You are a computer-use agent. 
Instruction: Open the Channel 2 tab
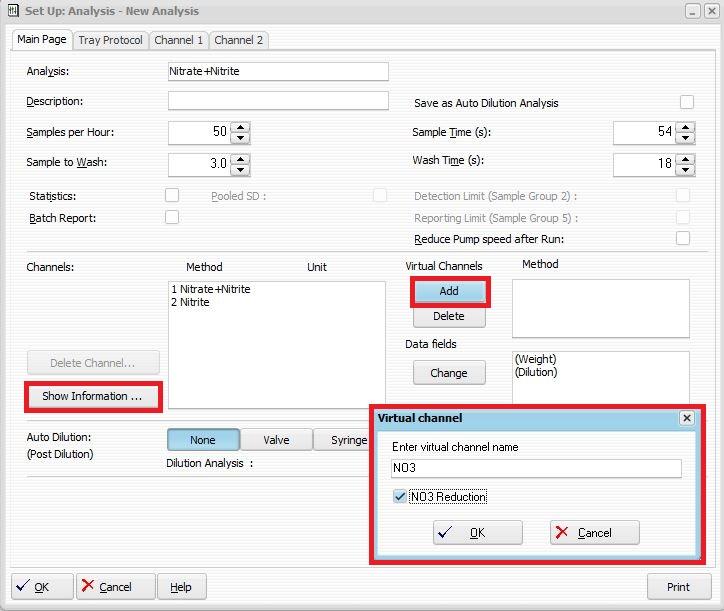click(239, 40)
